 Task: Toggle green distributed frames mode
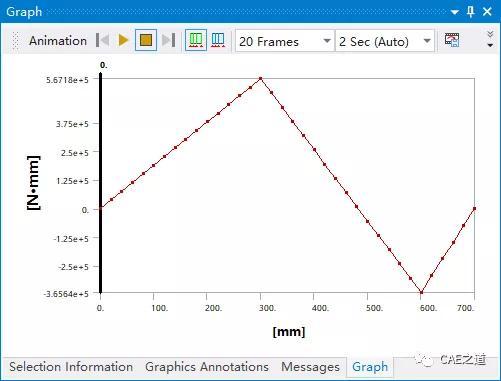196,40
